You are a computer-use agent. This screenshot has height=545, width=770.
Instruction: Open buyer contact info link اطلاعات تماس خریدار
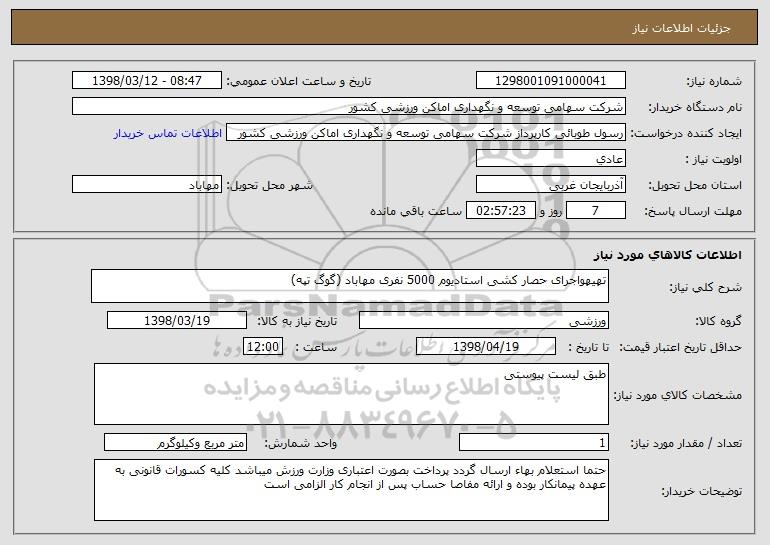point(168,134)
